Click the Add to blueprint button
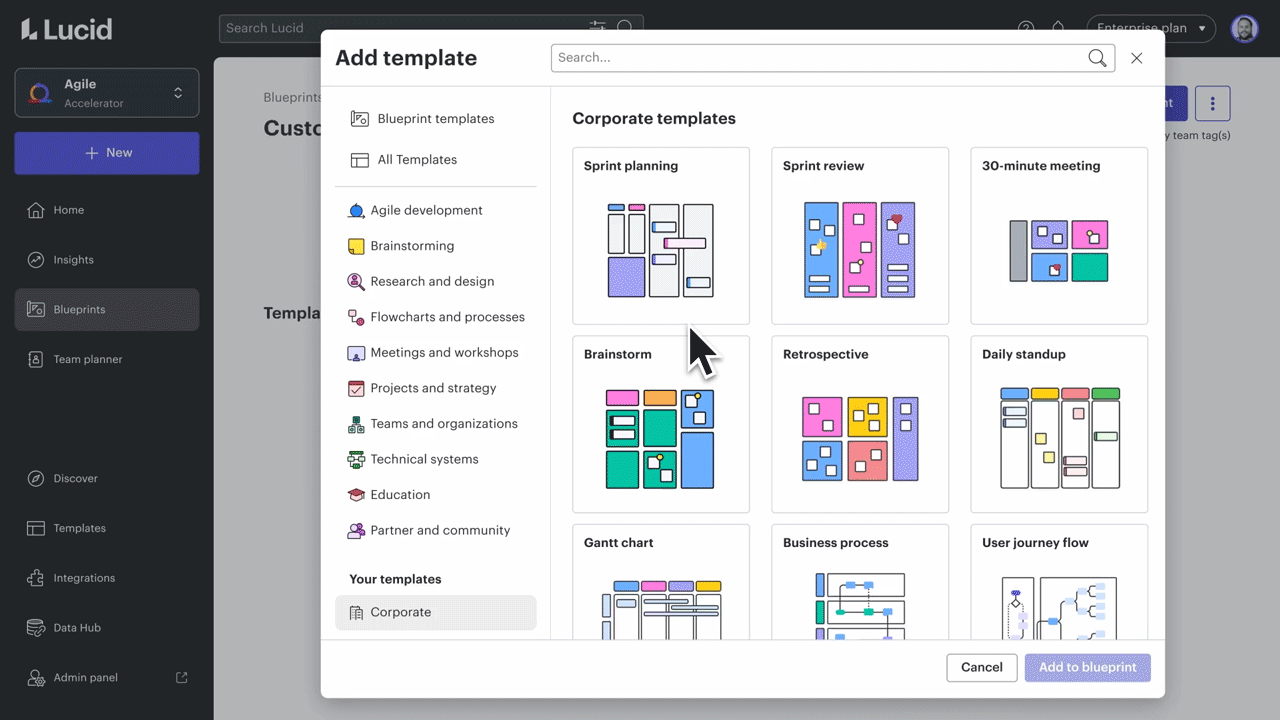This screenshot has height=720, width=1280. (x=1087, y=667)
